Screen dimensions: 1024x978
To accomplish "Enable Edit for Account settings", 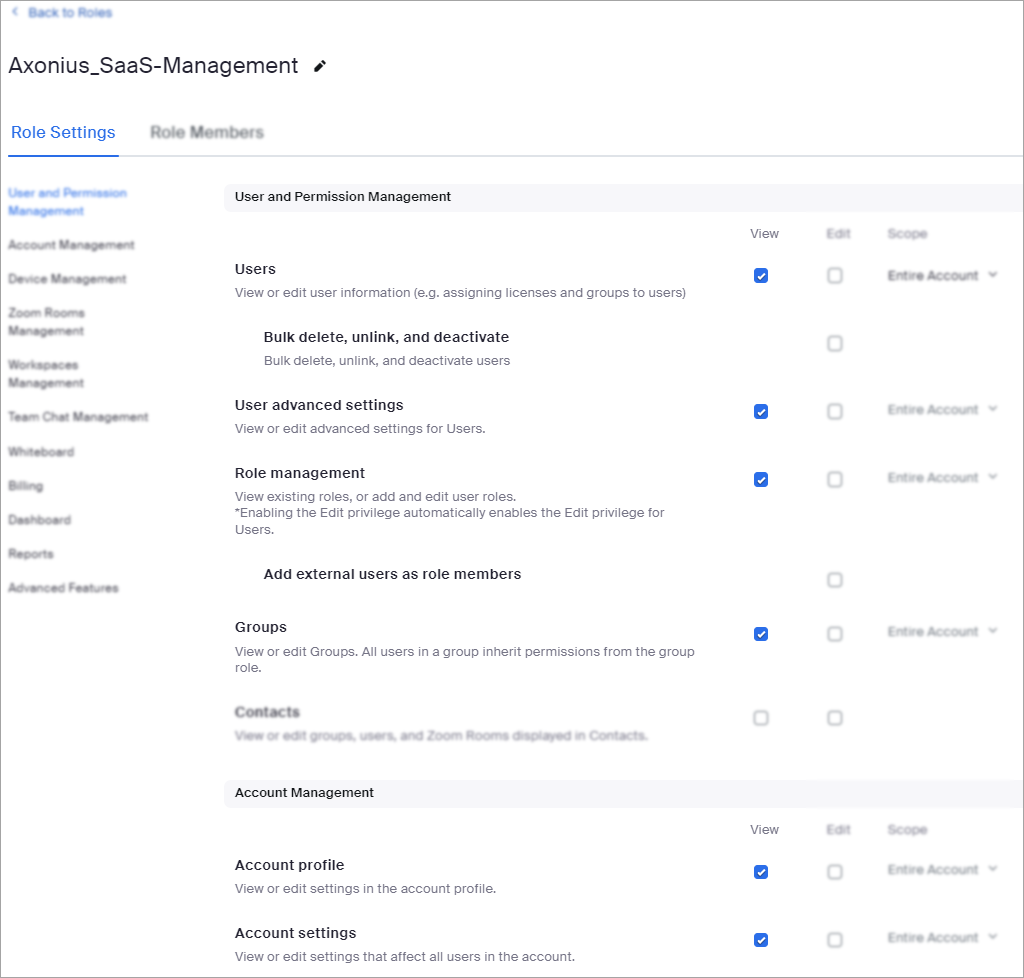I will 835,940.
